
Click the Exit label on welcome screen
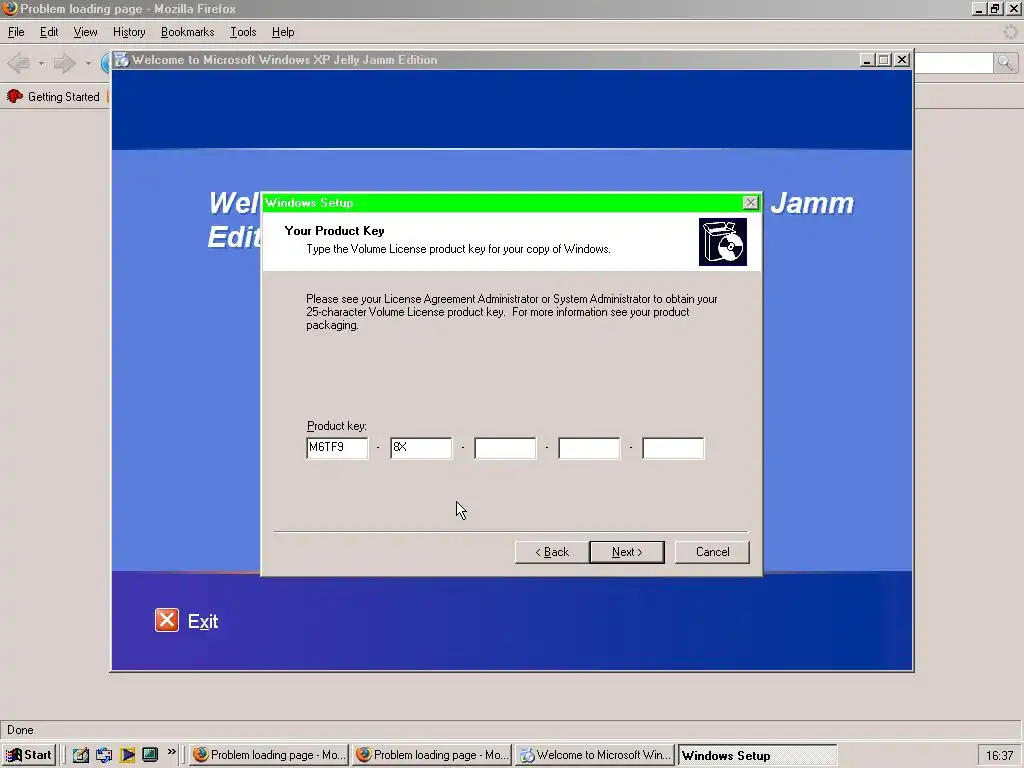[x=203, y=621]
